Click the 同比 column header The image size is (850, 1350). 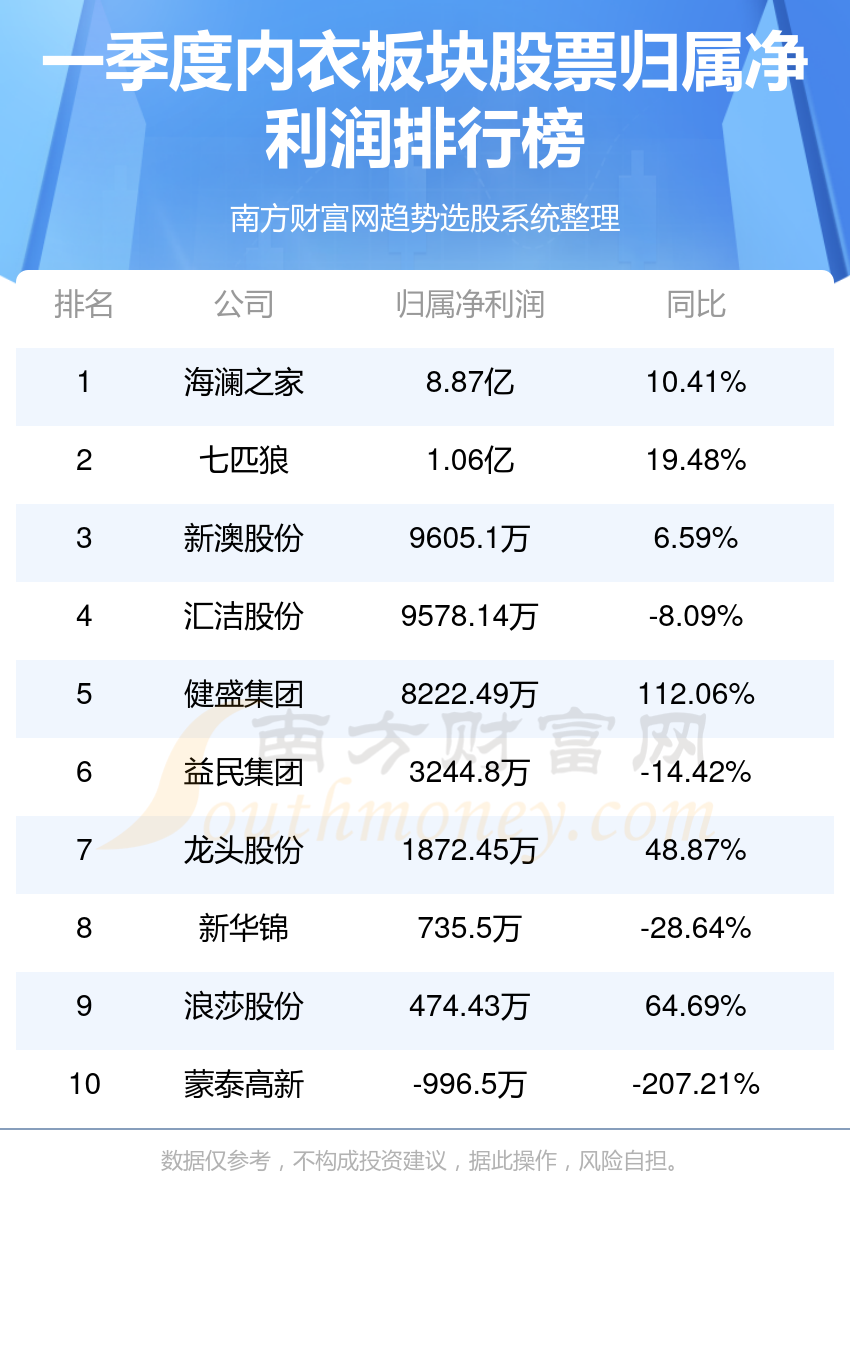coord(696,303)
